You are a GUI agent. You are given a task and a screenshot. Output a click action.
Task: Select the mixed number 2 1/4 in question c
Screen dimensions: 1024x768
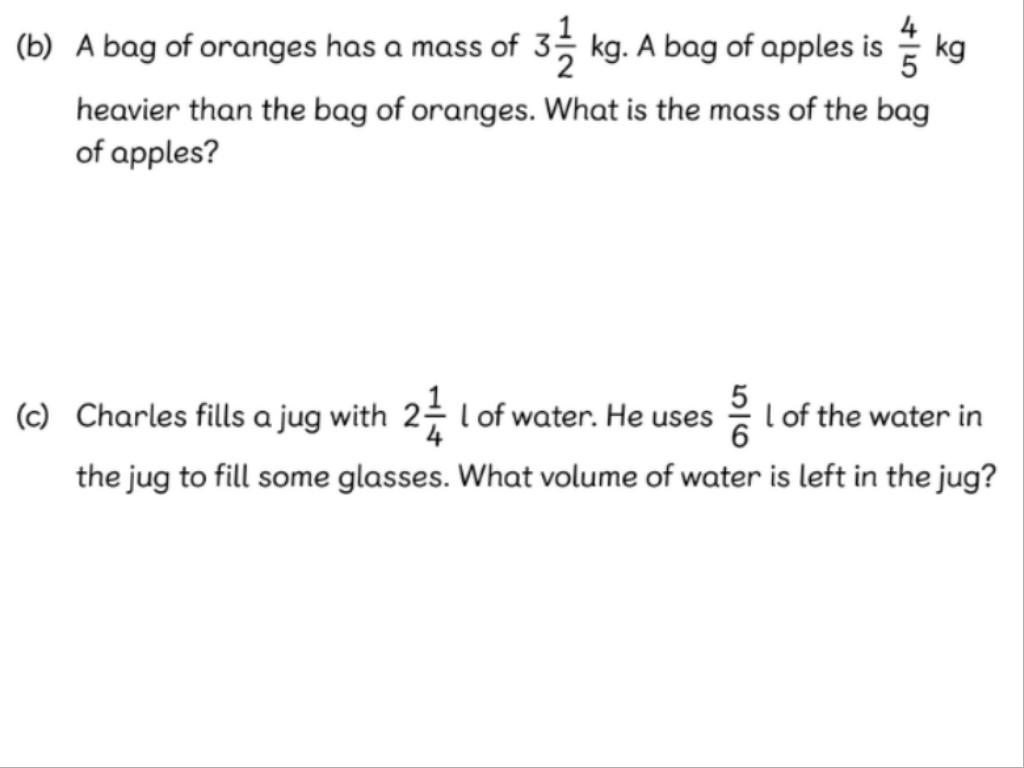pos(424,416)
